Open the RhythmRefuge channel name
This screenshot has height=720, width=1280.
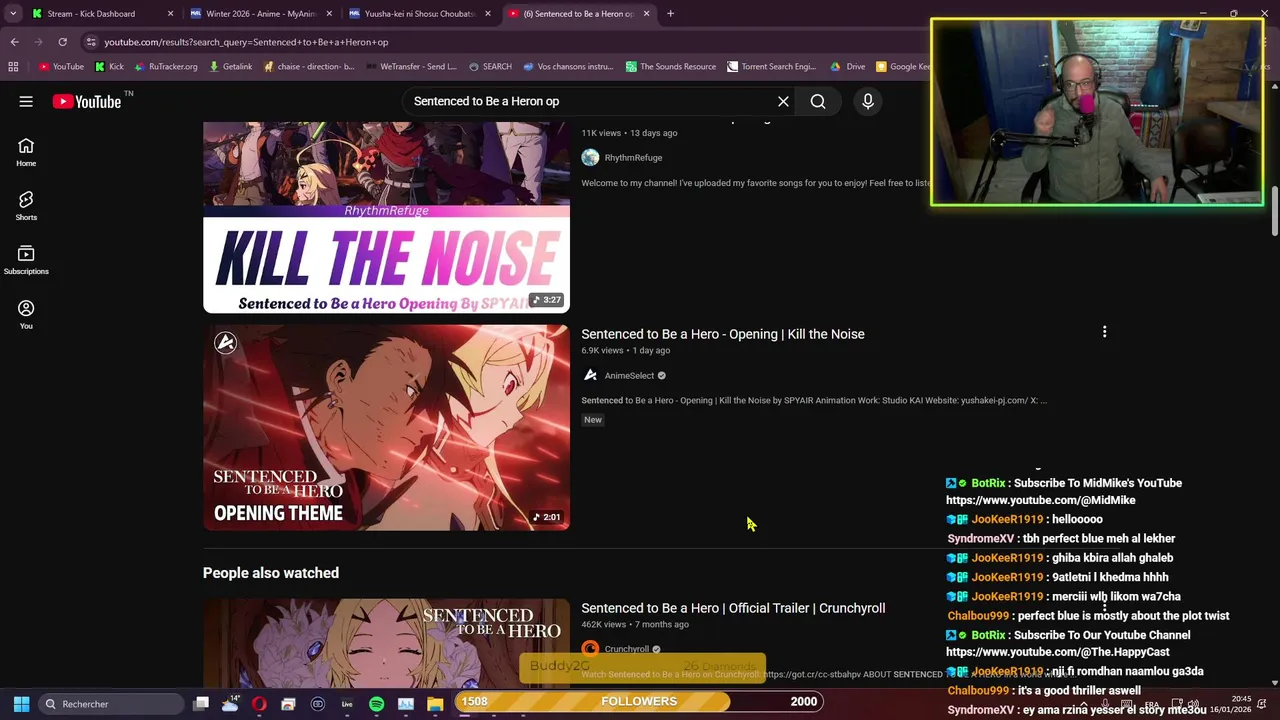tap(633, 157)
